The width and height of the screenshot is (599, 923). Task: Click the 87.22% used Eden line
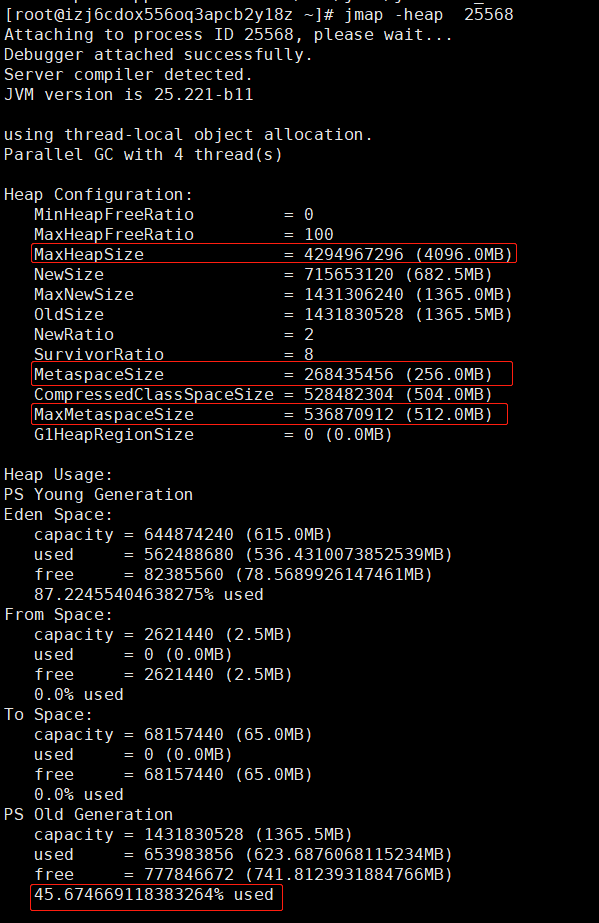pos(148,595)
